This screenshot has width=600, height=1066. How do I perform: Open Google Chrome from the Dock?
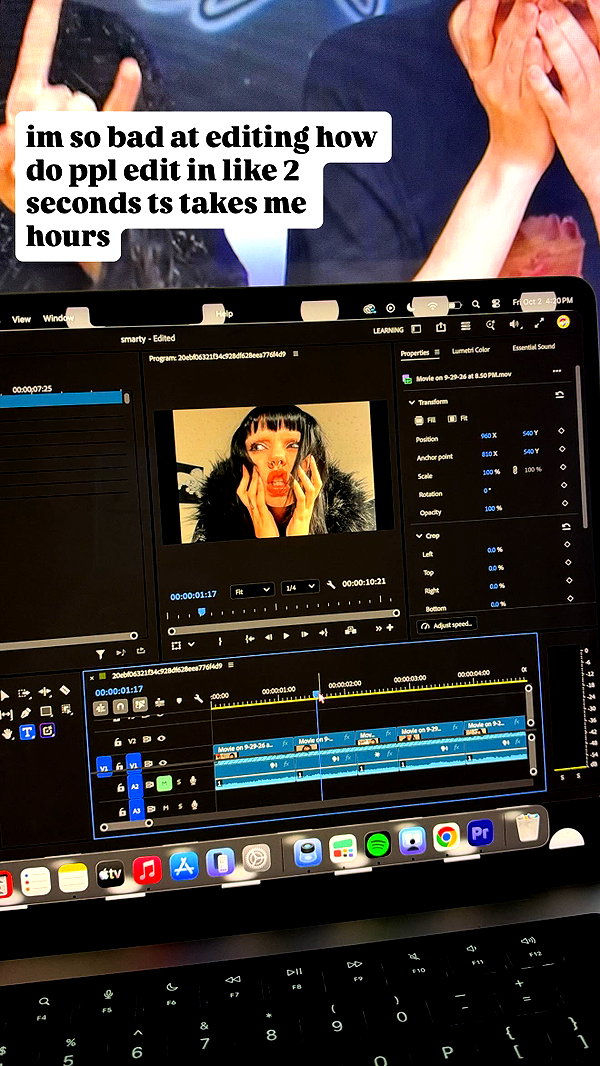click(x=446, y=836)
